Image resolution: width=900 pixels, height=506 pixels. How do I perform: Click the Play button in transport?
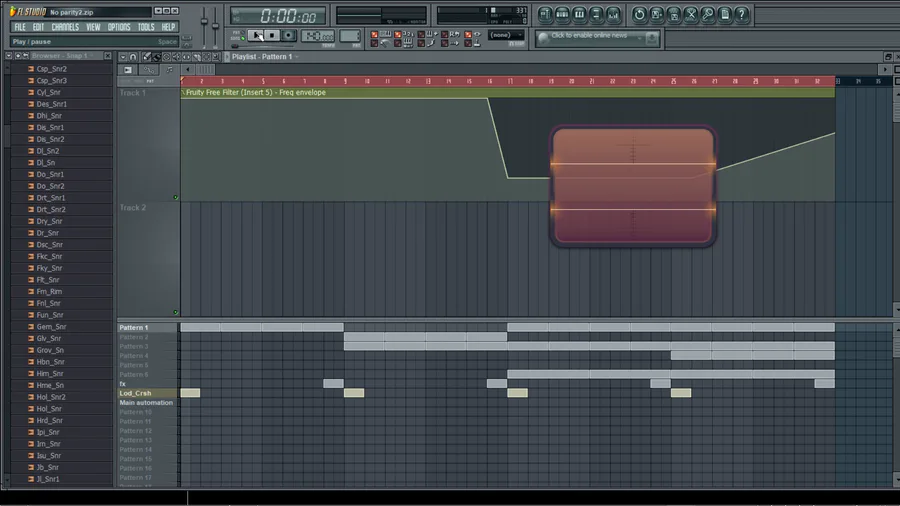[256, 36]
